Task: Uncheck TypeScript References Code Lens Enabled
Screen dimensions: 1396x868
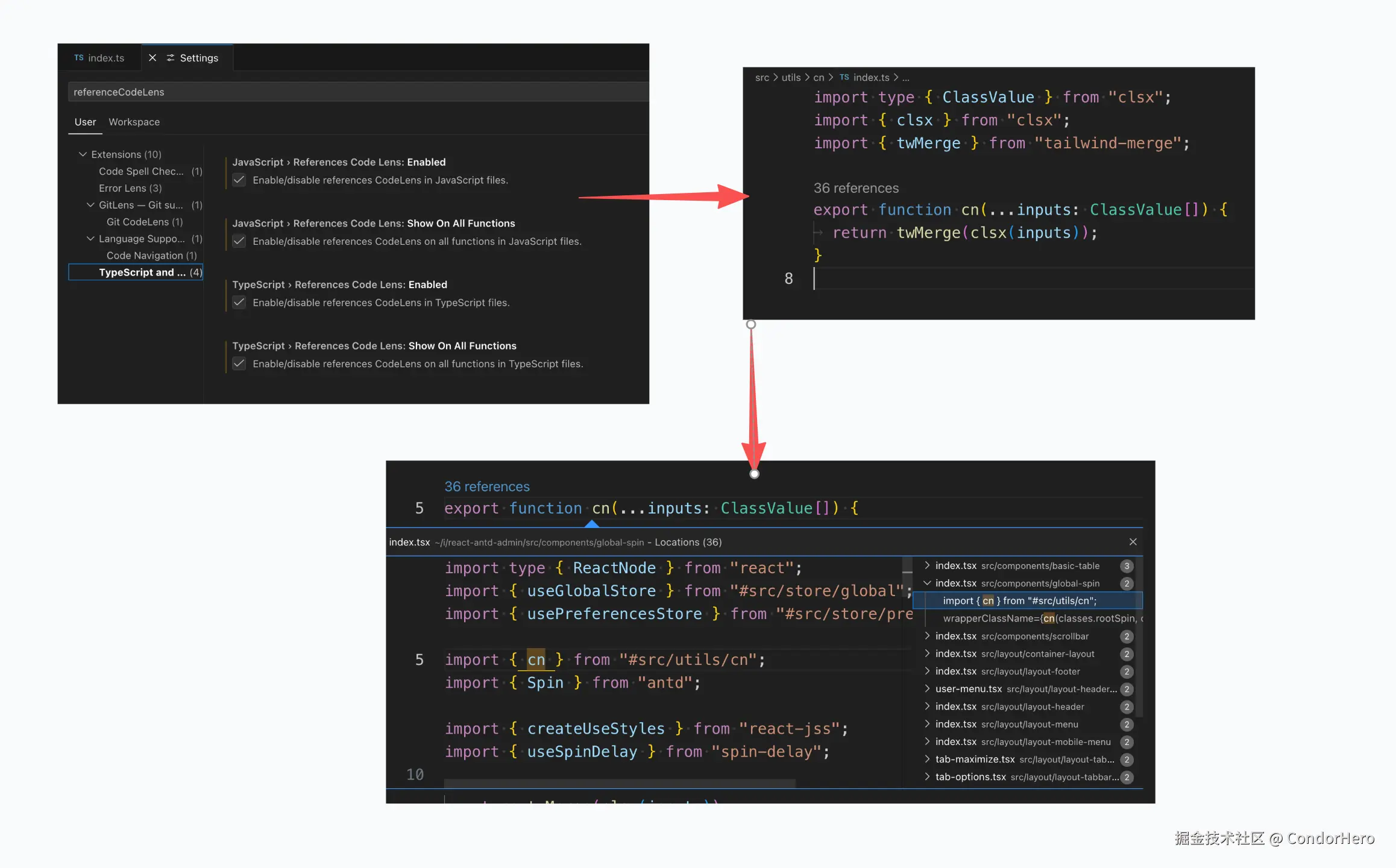Action: coord(239,303)
